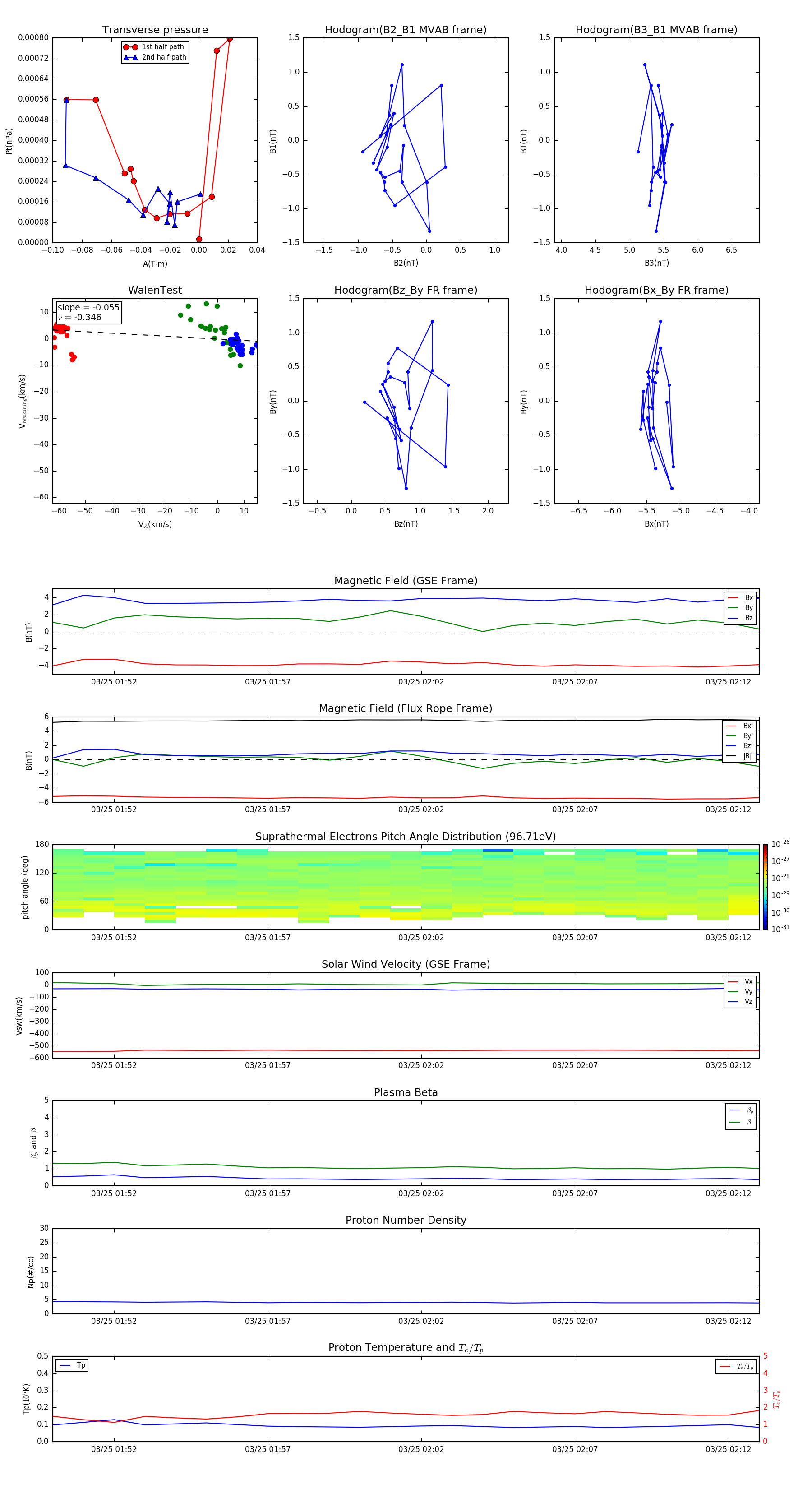The image size is (812, 1489).
Task: Click the 10^-26 colorbar tick label
Action: (x=780, y=844)
